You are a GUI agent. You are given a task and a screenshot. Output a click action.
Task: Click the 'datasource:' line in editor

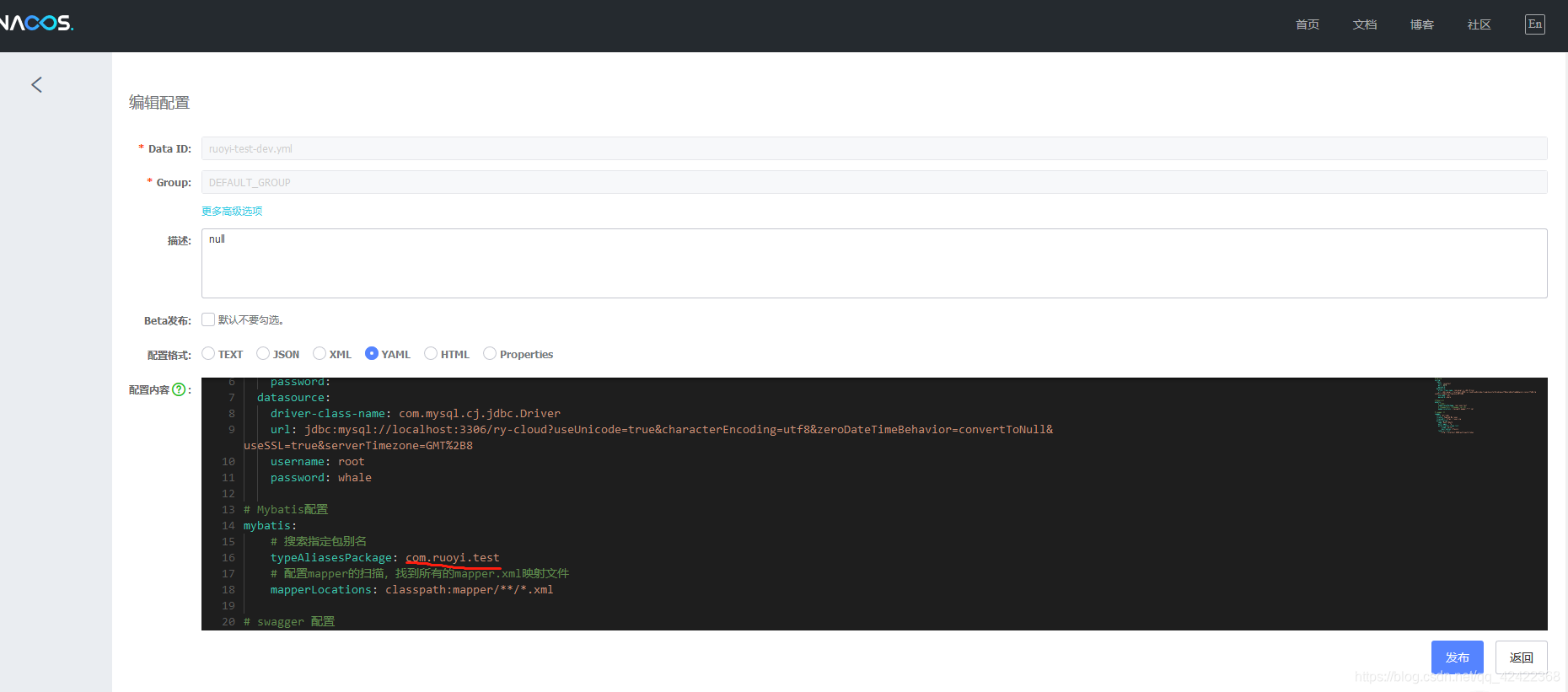[x=294, y=398]
